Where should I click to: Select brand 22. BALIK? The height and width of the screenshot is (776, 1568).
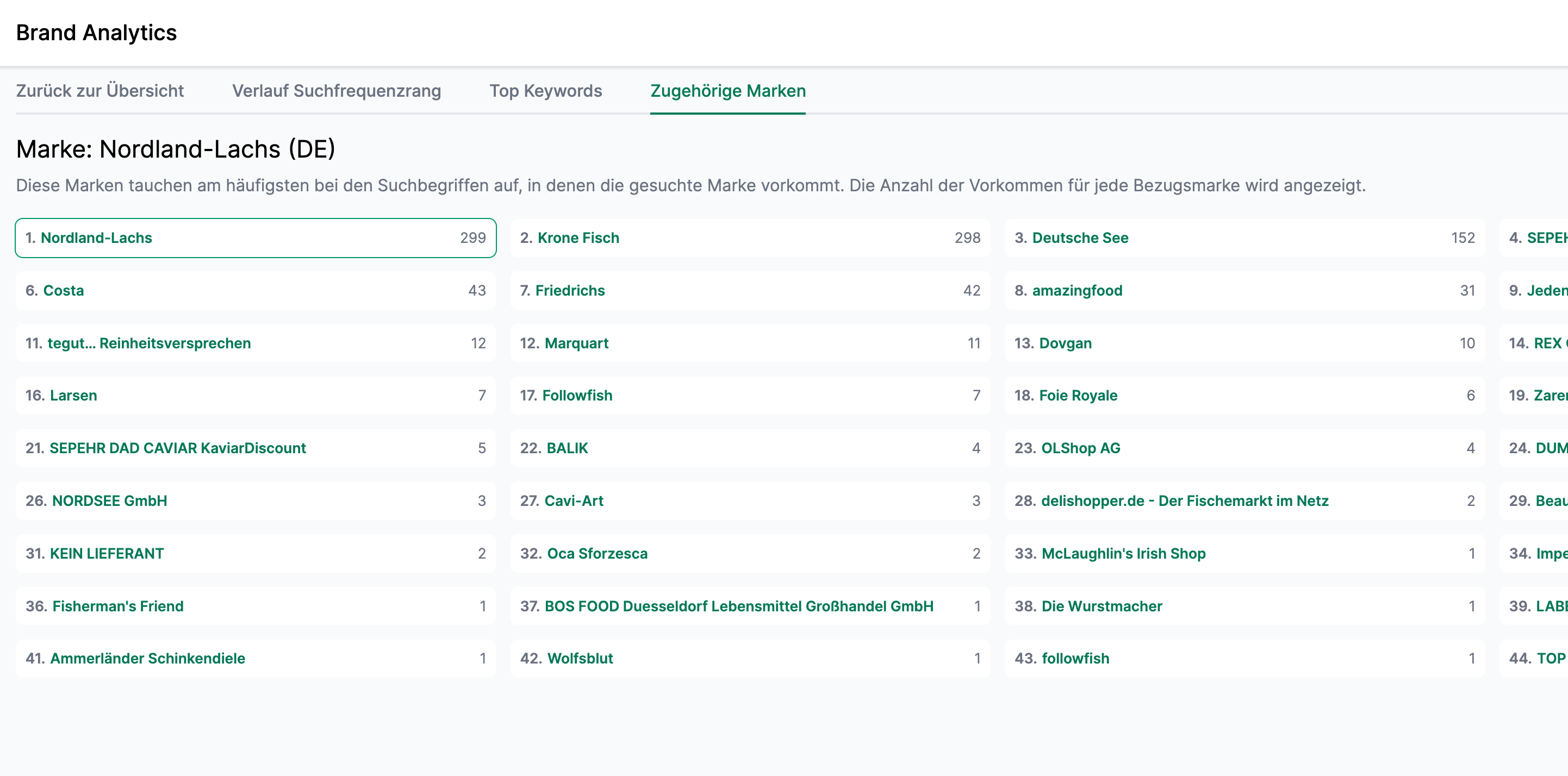tap(750, 448)
